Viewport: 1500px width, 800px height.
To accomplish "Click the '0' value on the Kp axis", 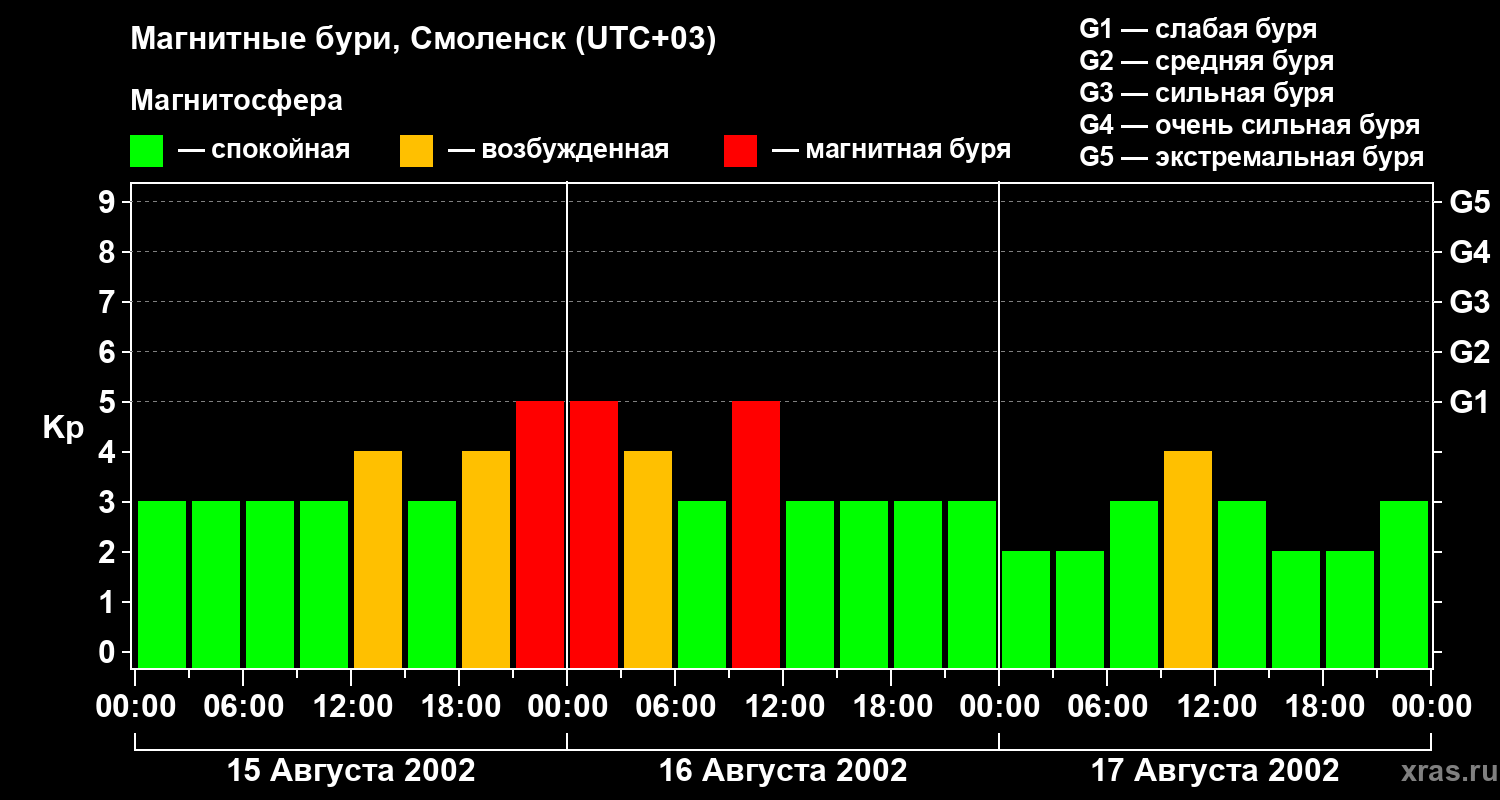I will 109,652.
